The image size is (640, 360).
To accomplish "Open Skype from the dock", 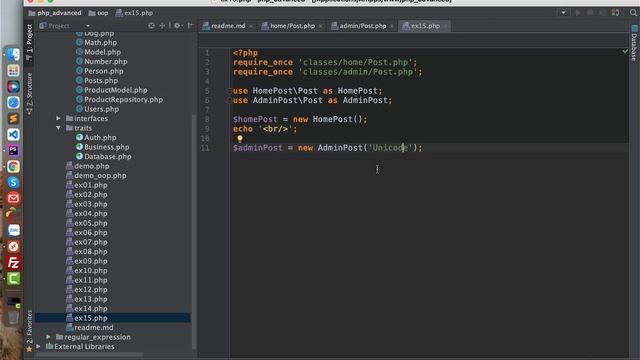I will [13, 182].
